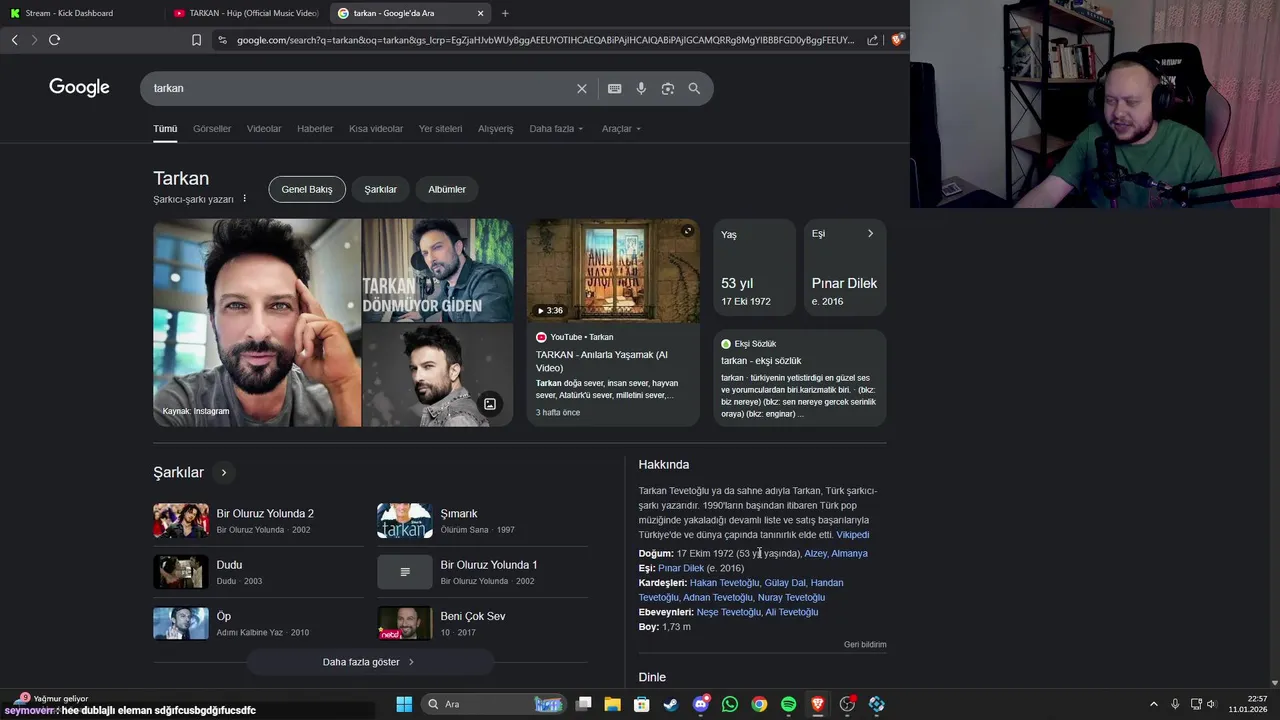Open Google Chrome from the taskbar
The width and height of the screenshot is (1280, 720).
759,704
